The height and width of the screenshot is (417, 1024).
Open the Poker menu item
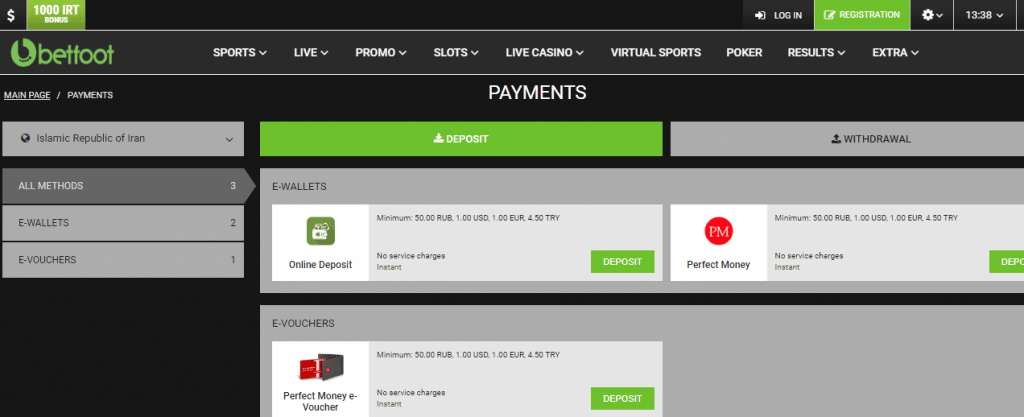click(x=744, y=52)
